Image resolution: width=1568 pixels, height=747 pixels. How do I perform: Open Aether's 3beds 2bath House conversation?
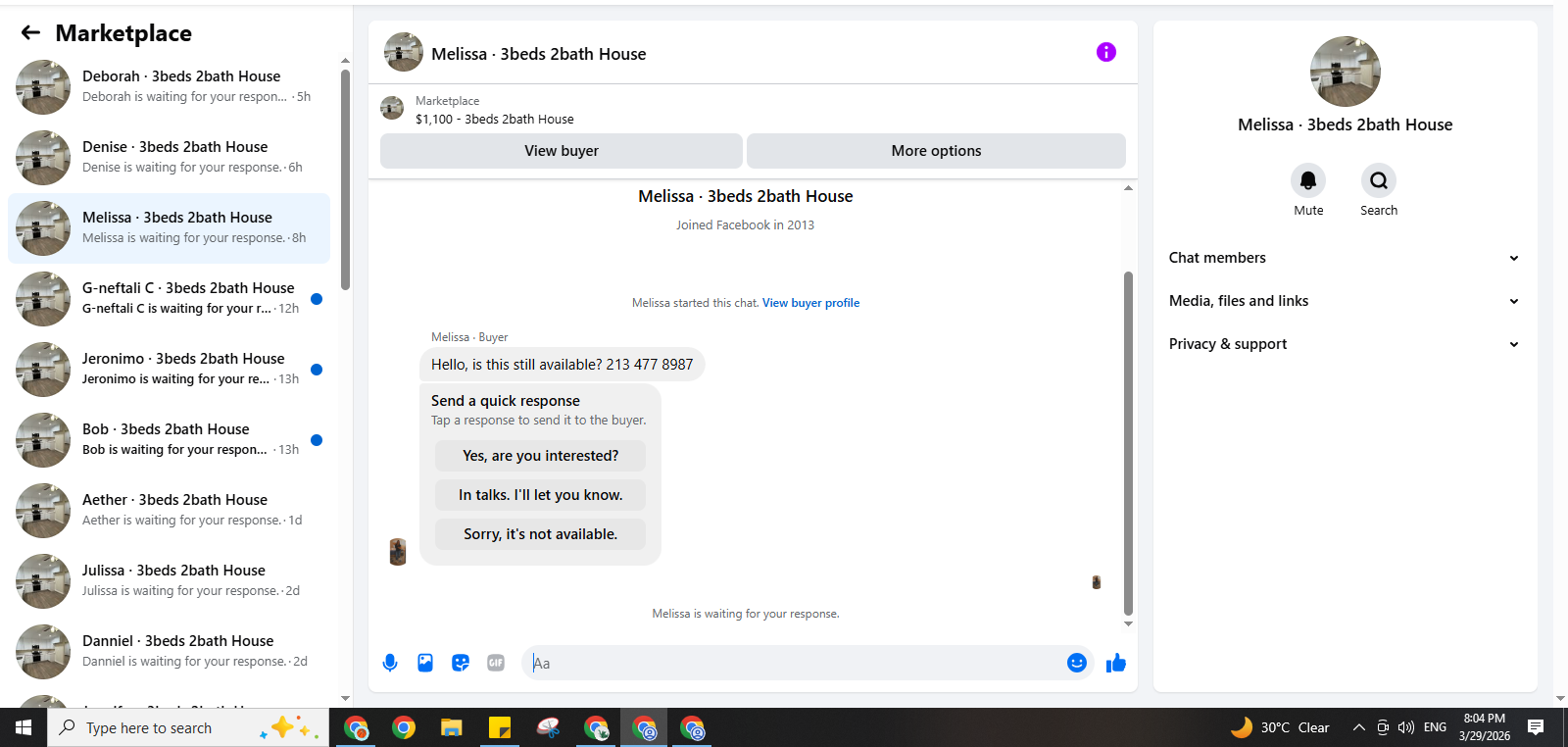[169, 511]
